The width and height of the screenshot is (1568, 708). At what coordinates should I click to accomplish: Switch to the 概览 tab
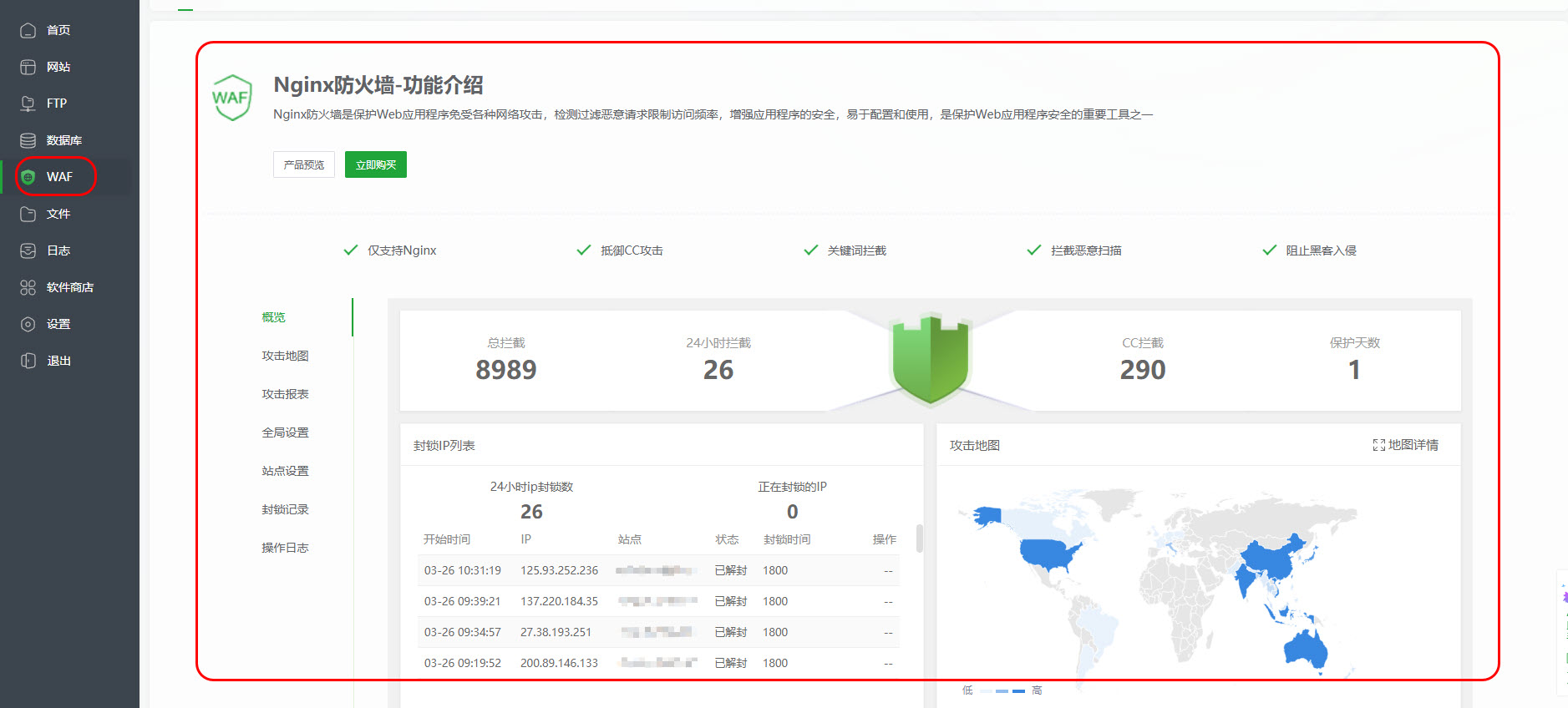tap(274, 317)
